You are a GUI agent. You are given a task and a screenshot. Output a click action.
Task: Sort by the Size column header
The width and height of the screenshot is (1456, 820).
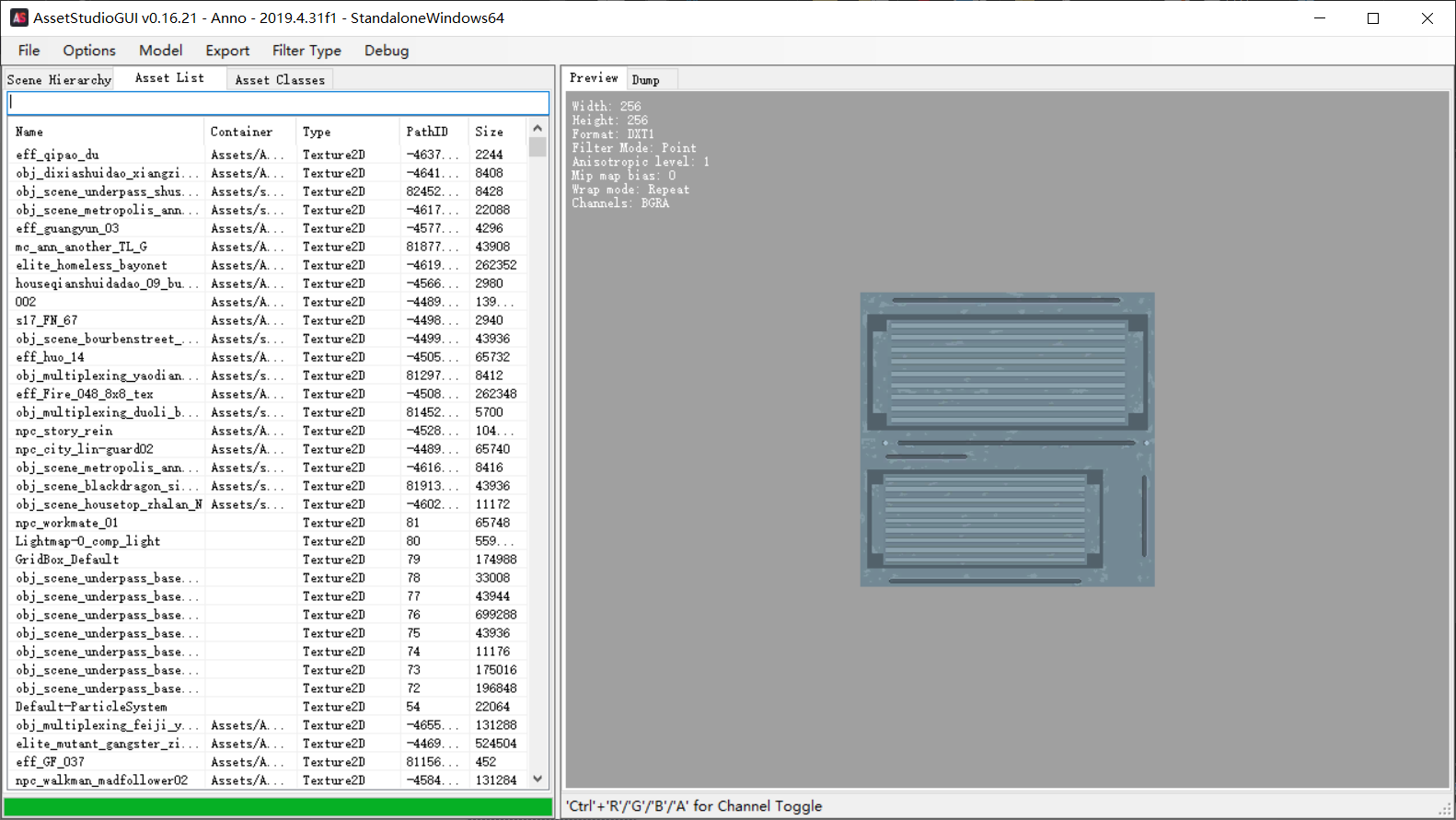(497, 132)
